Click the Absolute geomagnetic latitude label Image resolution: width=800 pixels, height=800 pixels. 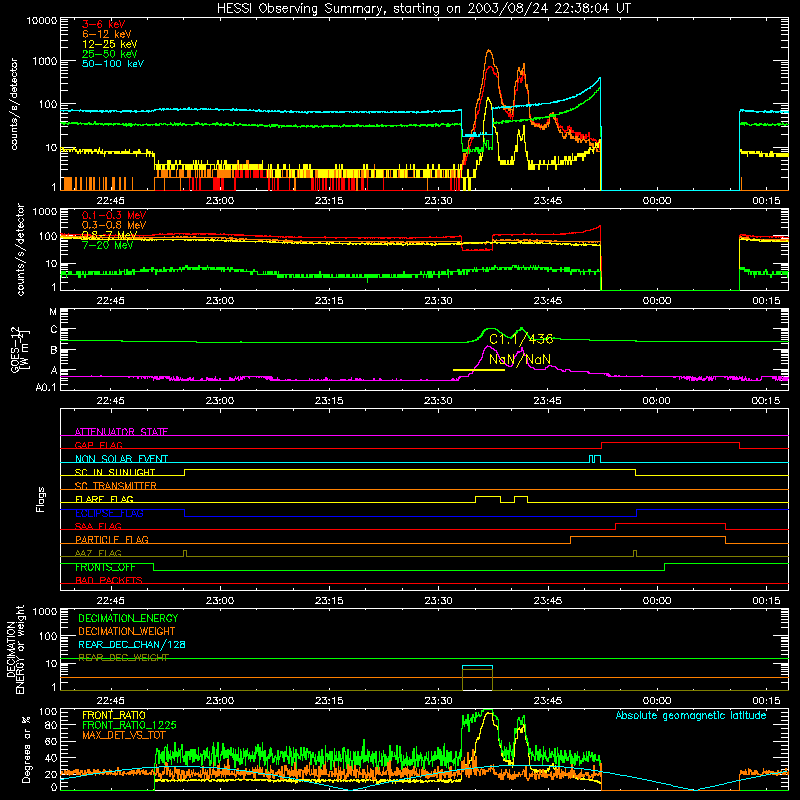(x=691, y=715)
